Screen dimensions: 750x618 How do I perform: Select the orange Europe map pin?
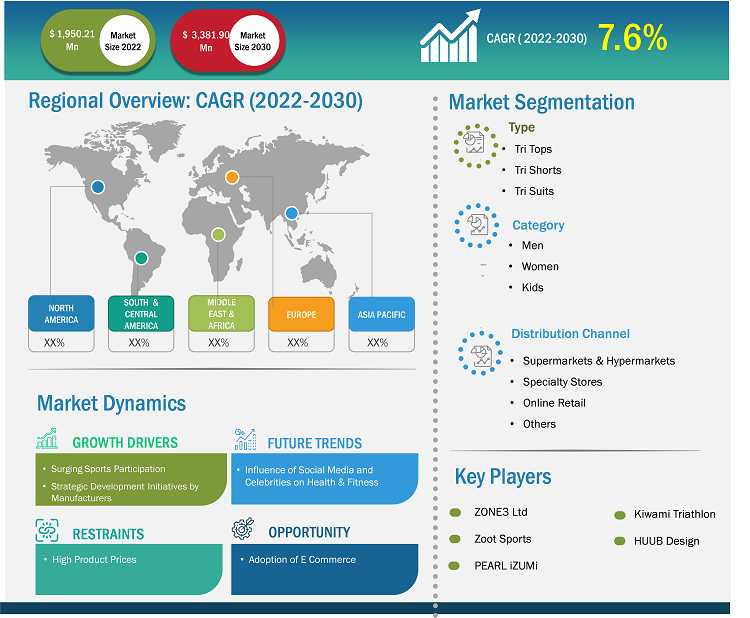[232, 178]
